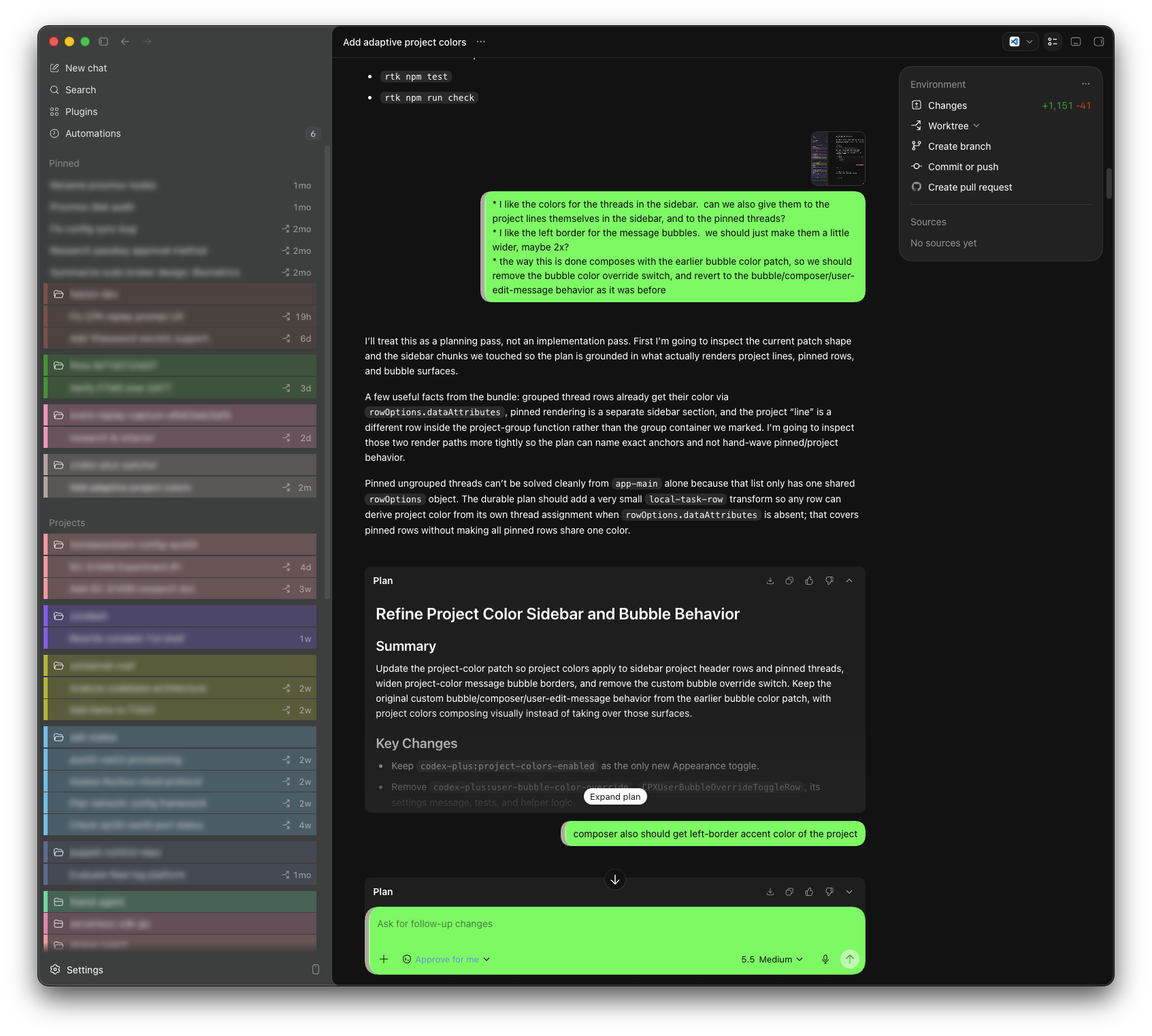Open the Approve for me dropdown
Image resolution: width=1152 pixels, height=1036 pixels.
click(x=446, y=959)
